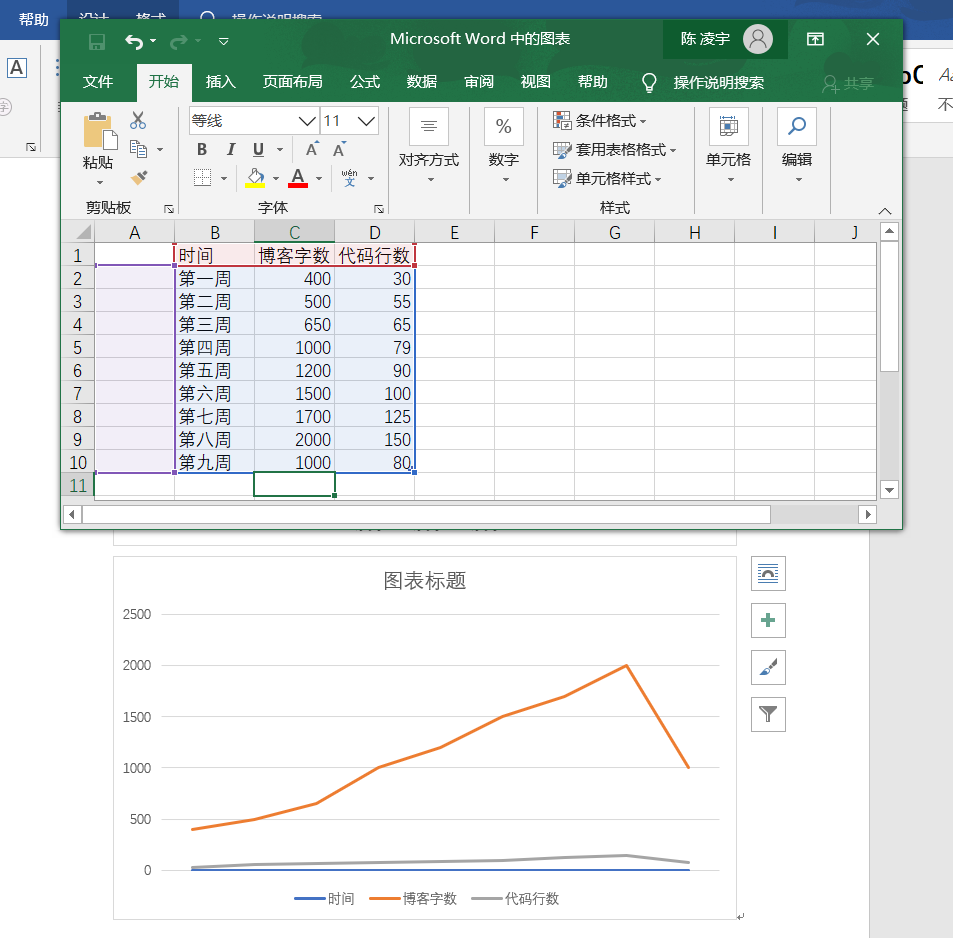Click the Format Painter brush icon
Image resolution: width=953 pixels, height=938 pixels.
click(139, 178)
